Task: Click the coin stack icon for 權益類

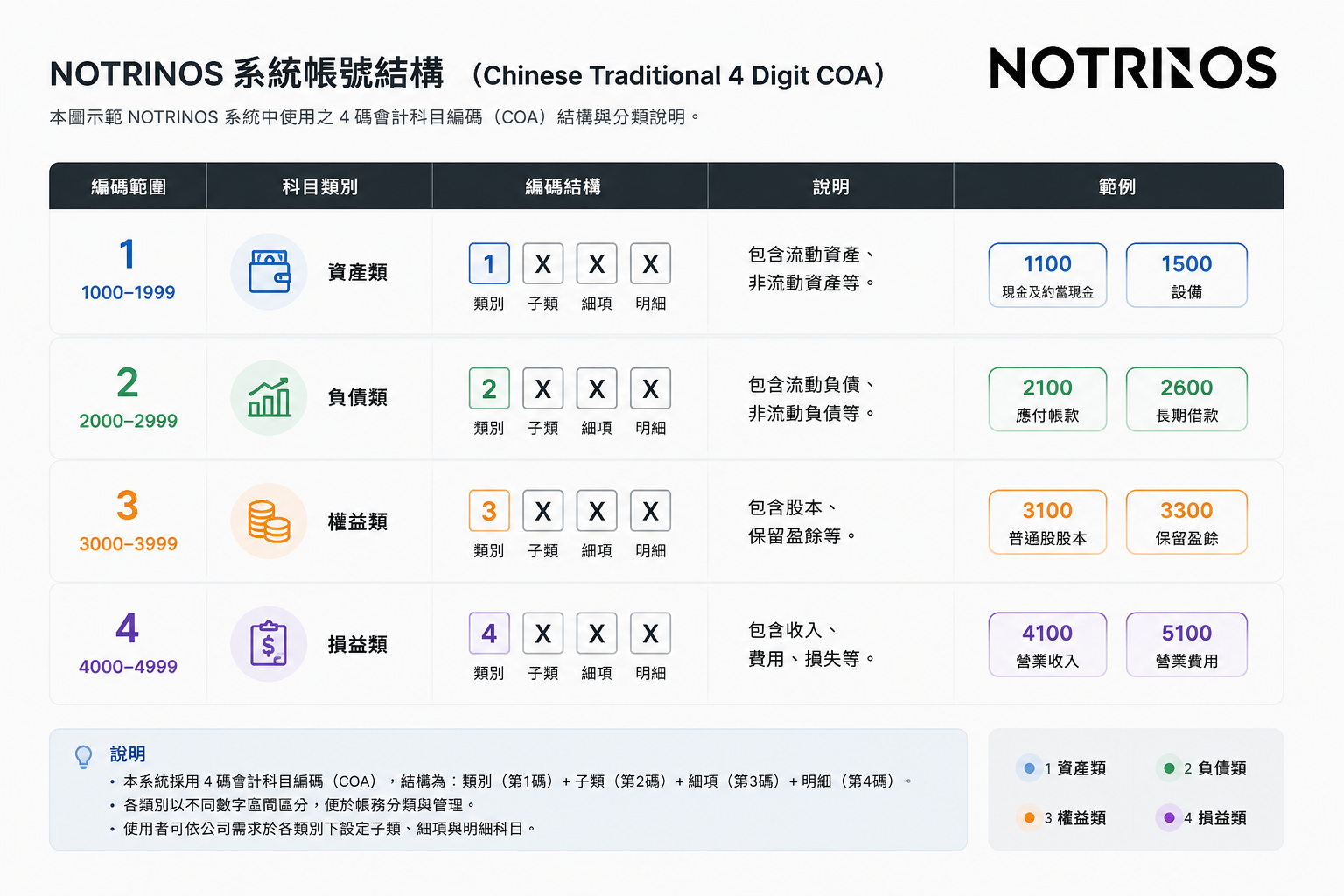Action: (x=269, y=521)
